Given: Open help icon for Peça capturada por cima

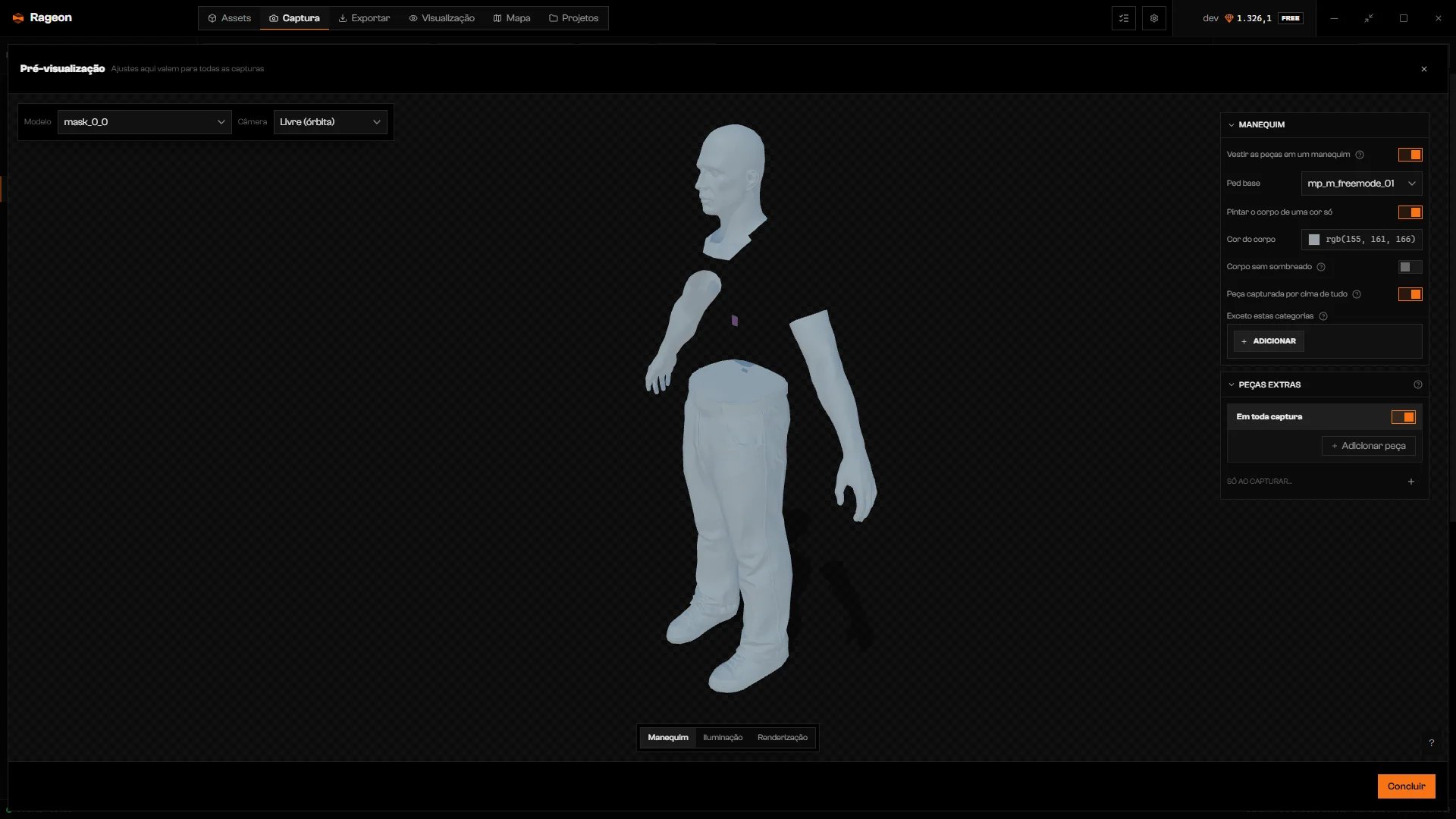Looking at the screenshot, I should click(1357, 294).
